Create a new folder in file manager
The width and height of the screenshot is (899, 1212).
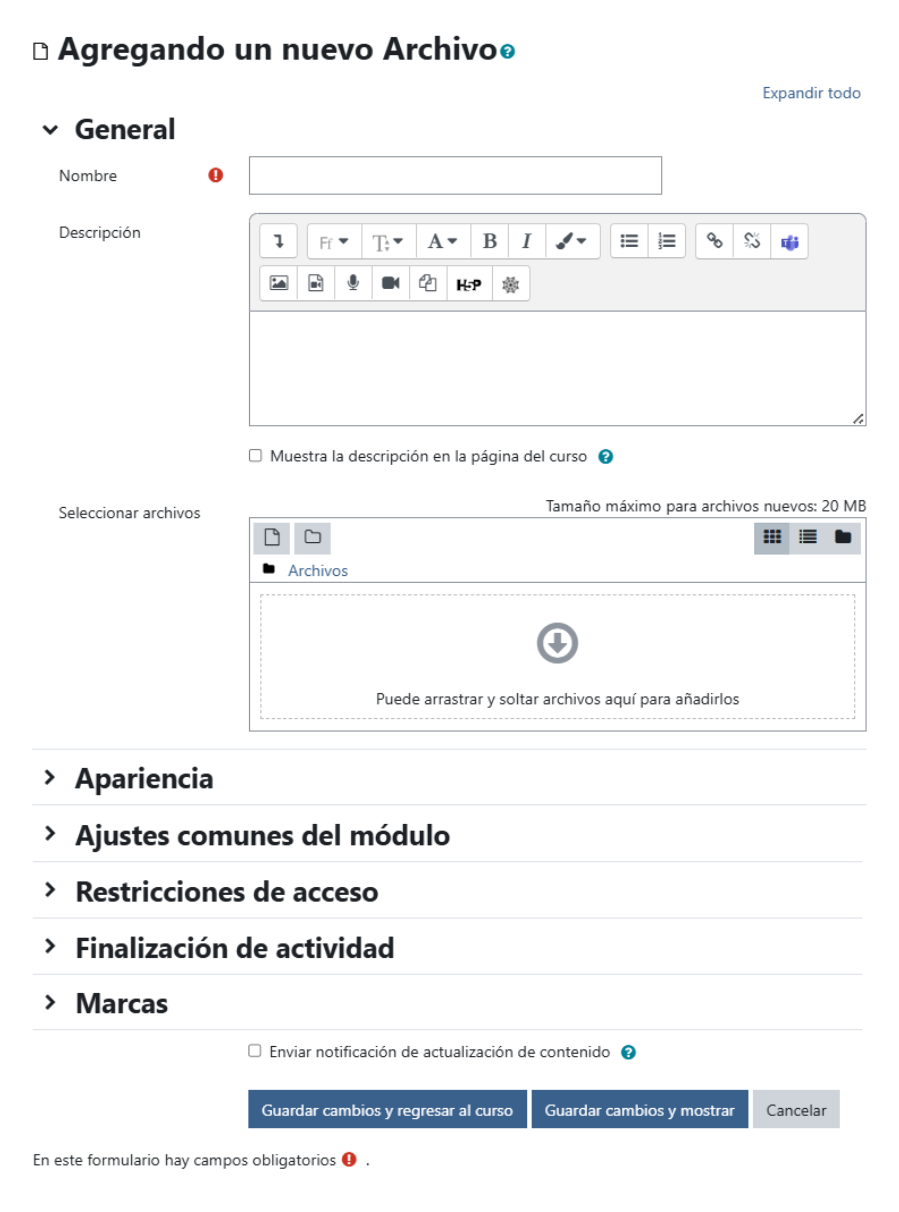[x=313, y=538]
